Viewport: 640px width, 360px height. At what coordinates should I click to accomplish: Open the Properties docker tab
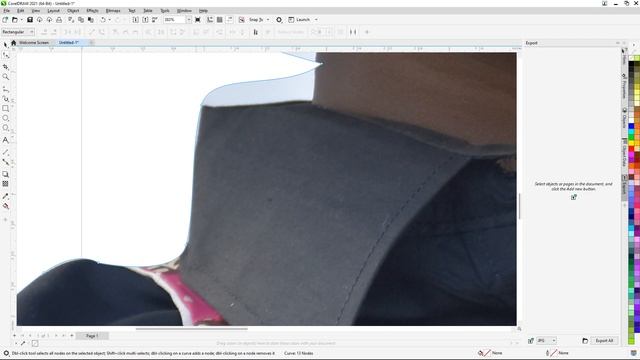point(624,87)
